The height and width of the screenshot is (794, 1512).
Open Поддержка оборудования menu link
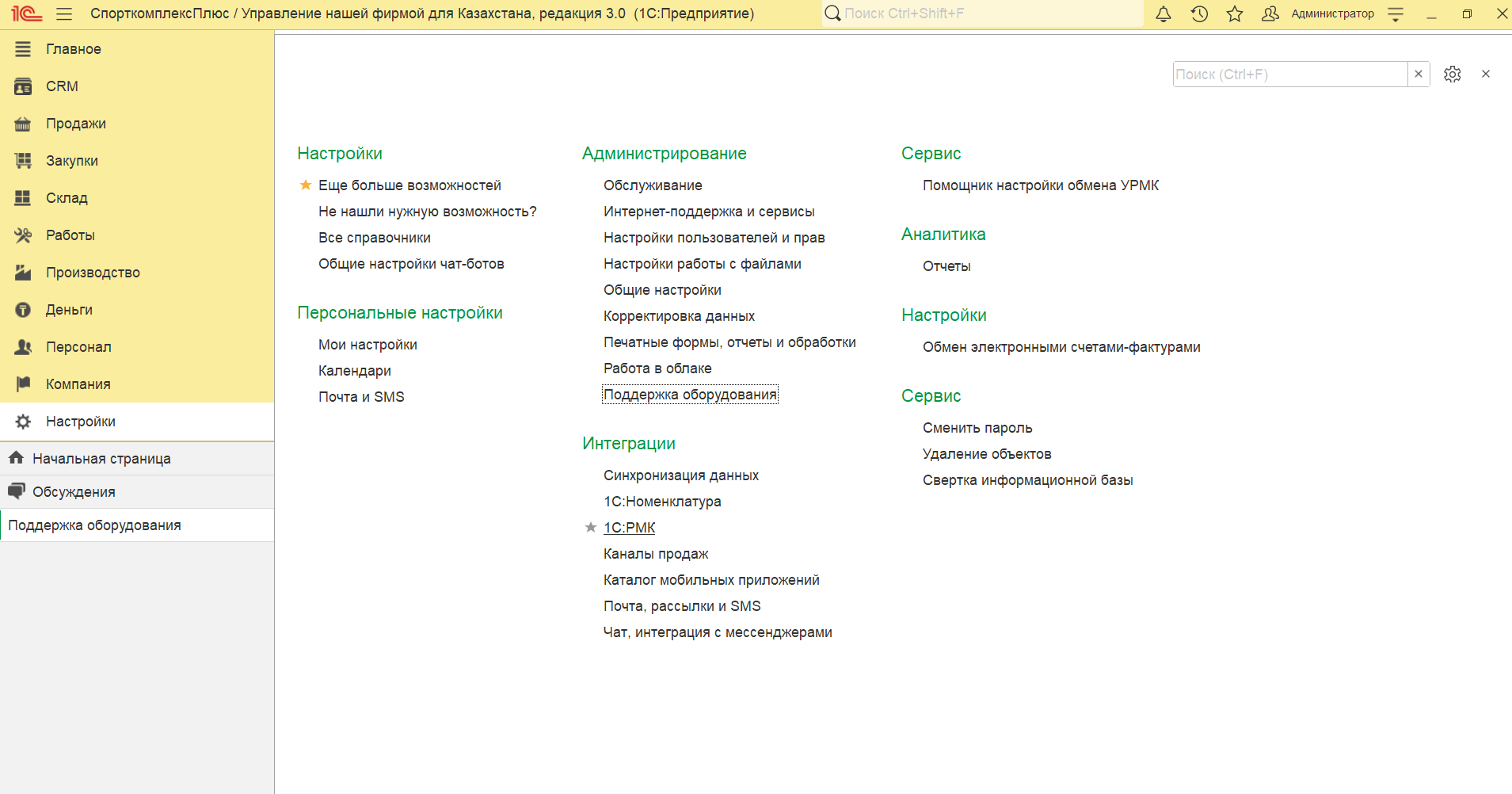tap(690, 395)
